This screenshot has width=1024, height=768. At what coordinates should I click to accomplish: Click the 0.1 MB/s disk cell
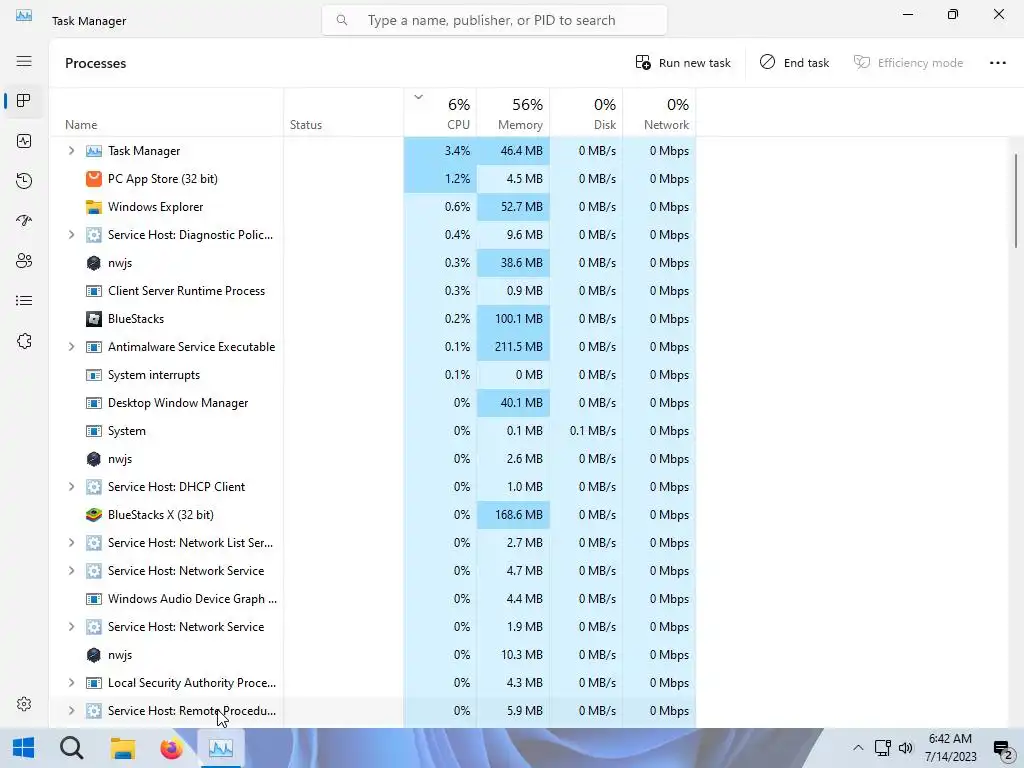(x=586, y=431)
